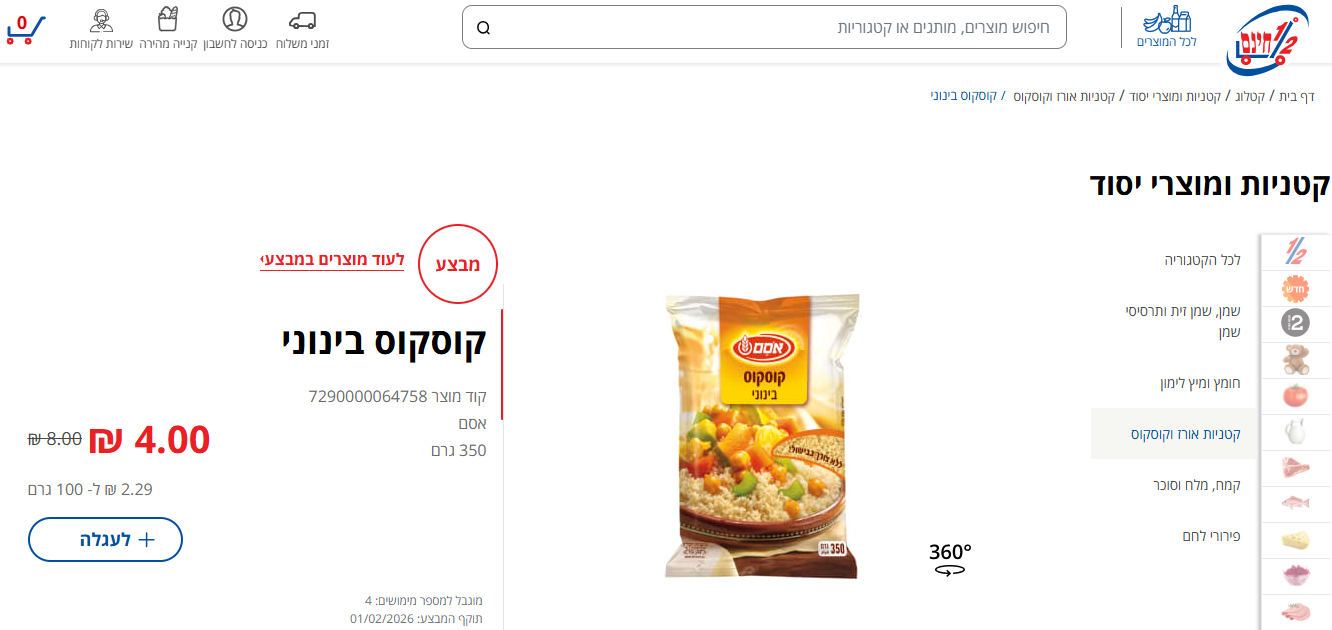Click 'קטלוג' breadcrumb link

pos(1248,96)
